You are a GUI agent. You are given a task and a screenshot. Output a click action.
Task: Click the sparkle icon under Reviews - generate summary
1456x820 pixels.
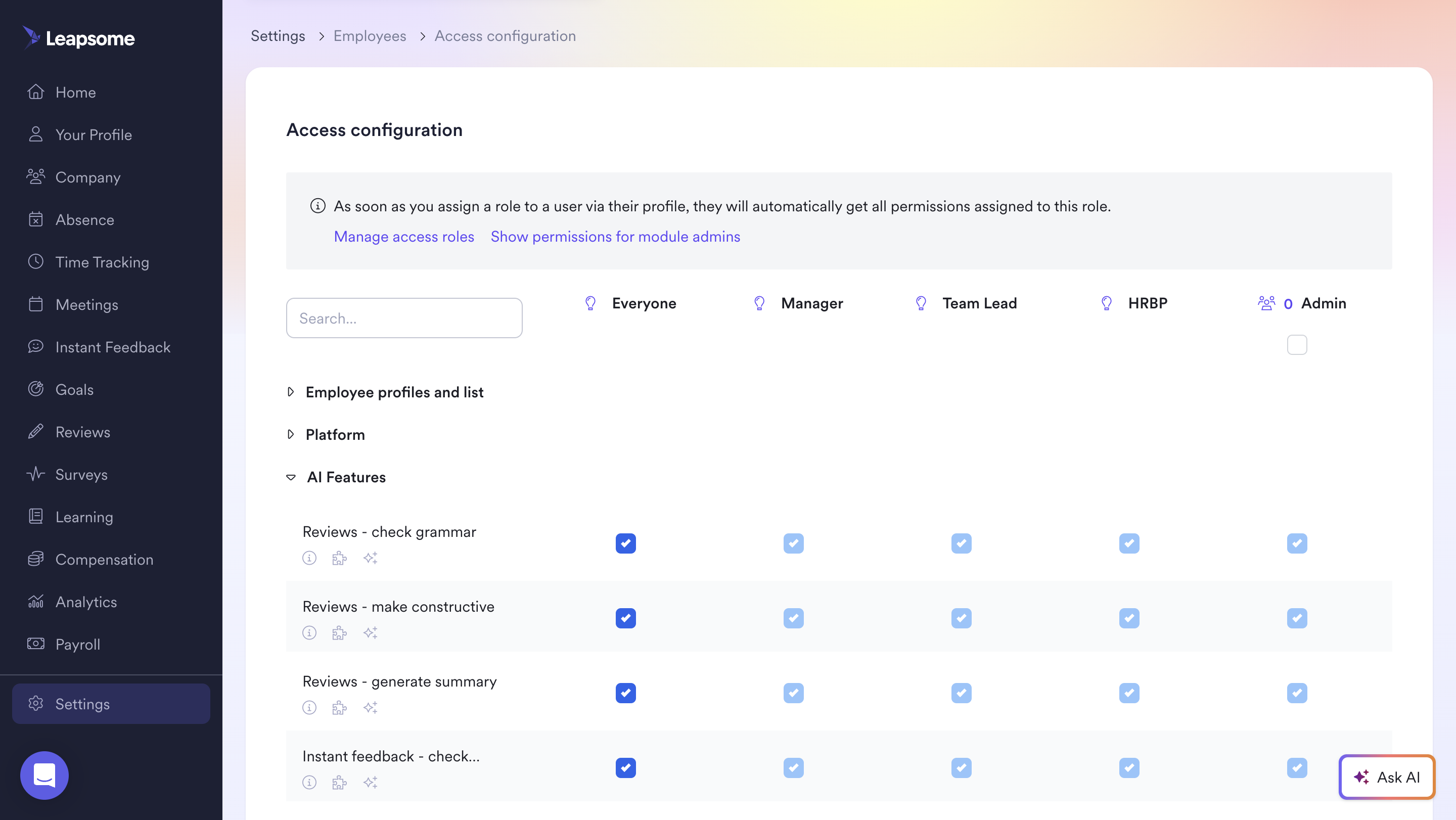pyautogui.click(x=370, y=708)
